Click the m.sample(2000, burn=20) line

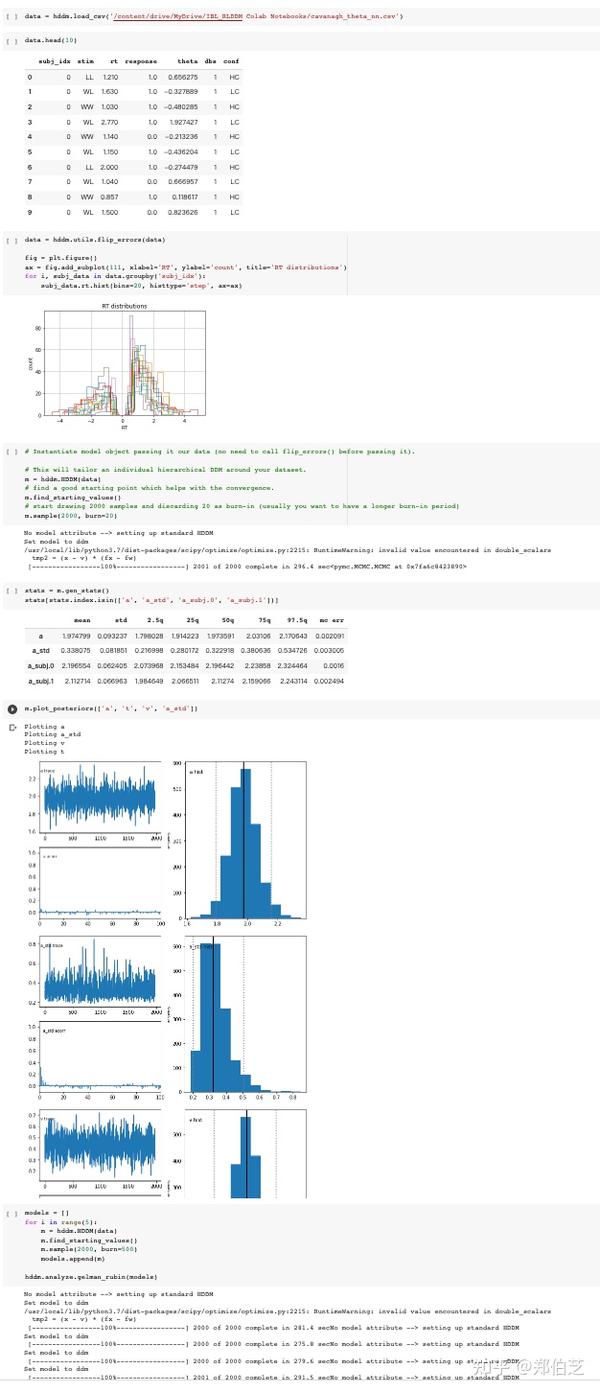pos(70,515)
